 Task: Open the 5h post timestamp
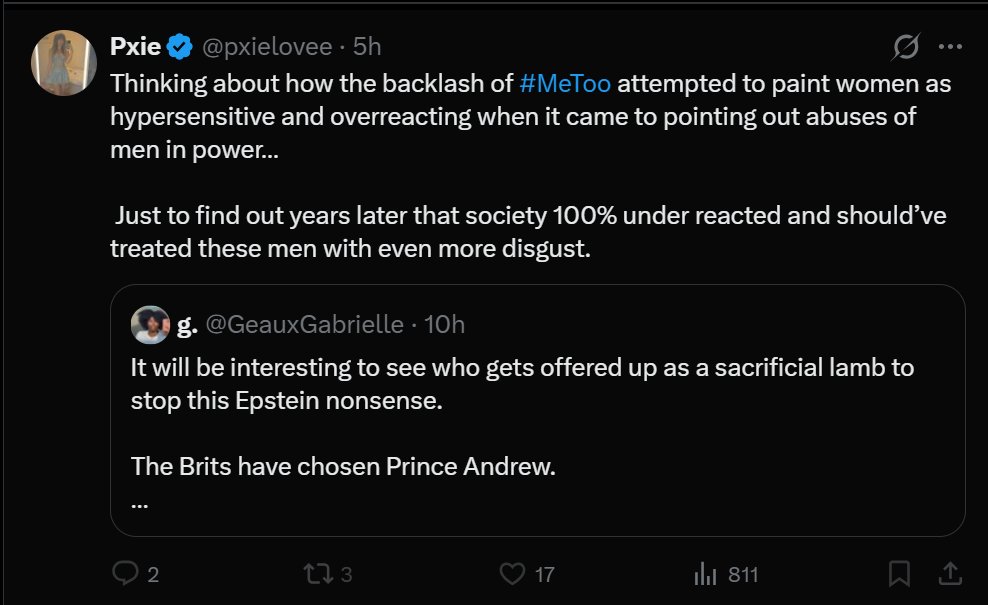pyautogui.click(x=367, y=46)
